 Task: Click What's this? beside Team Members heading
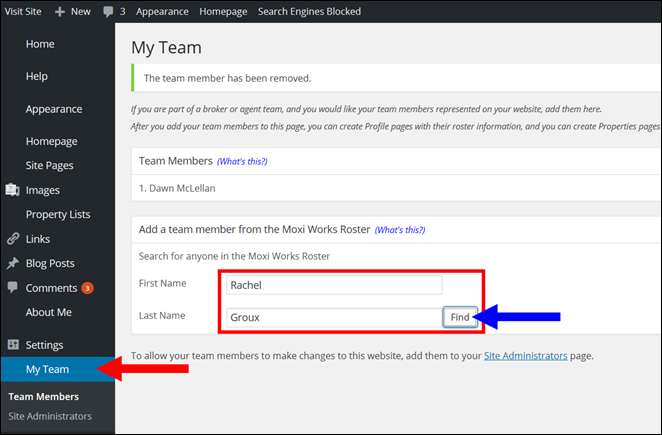coord(242,161)
